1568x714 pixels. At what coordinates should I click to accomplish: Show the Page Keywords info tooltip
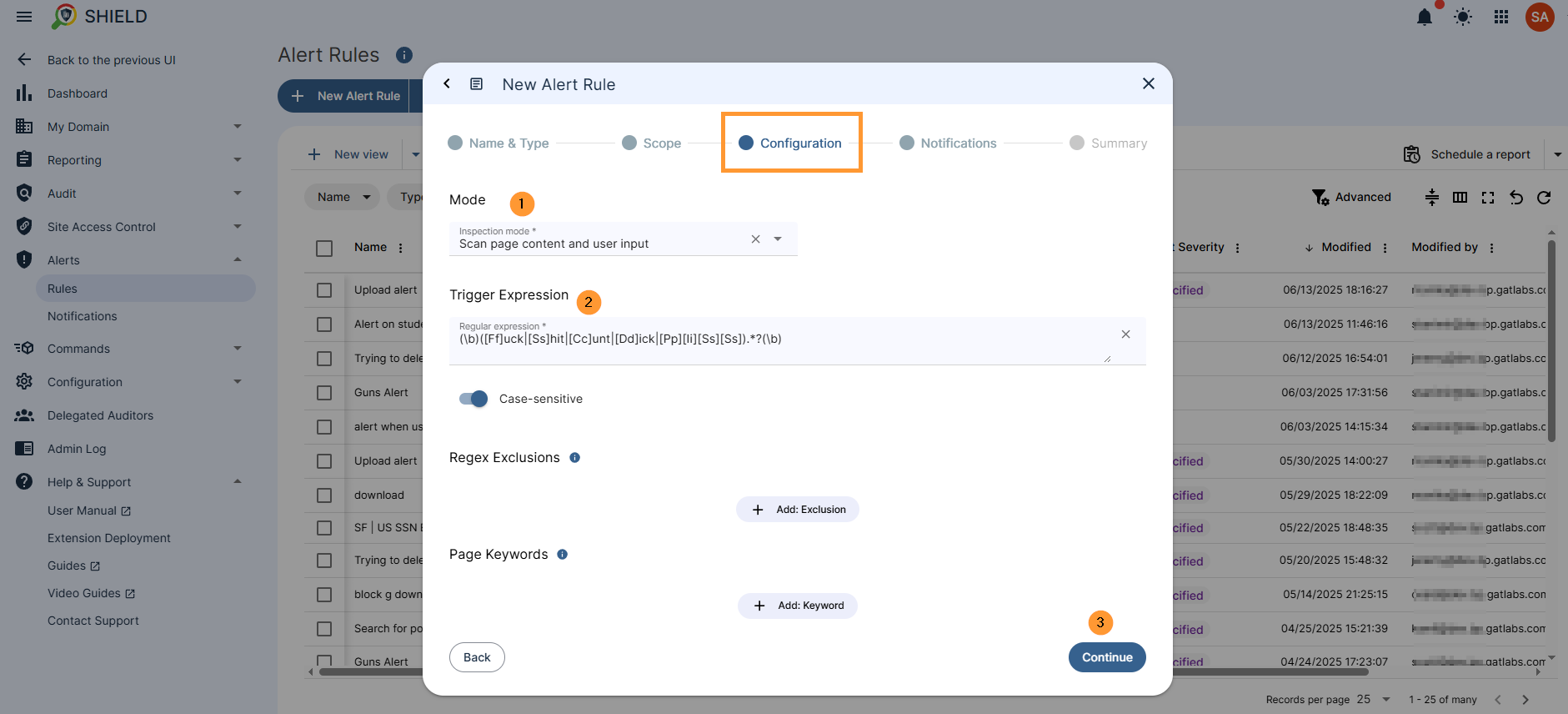[x=563, y=554]
